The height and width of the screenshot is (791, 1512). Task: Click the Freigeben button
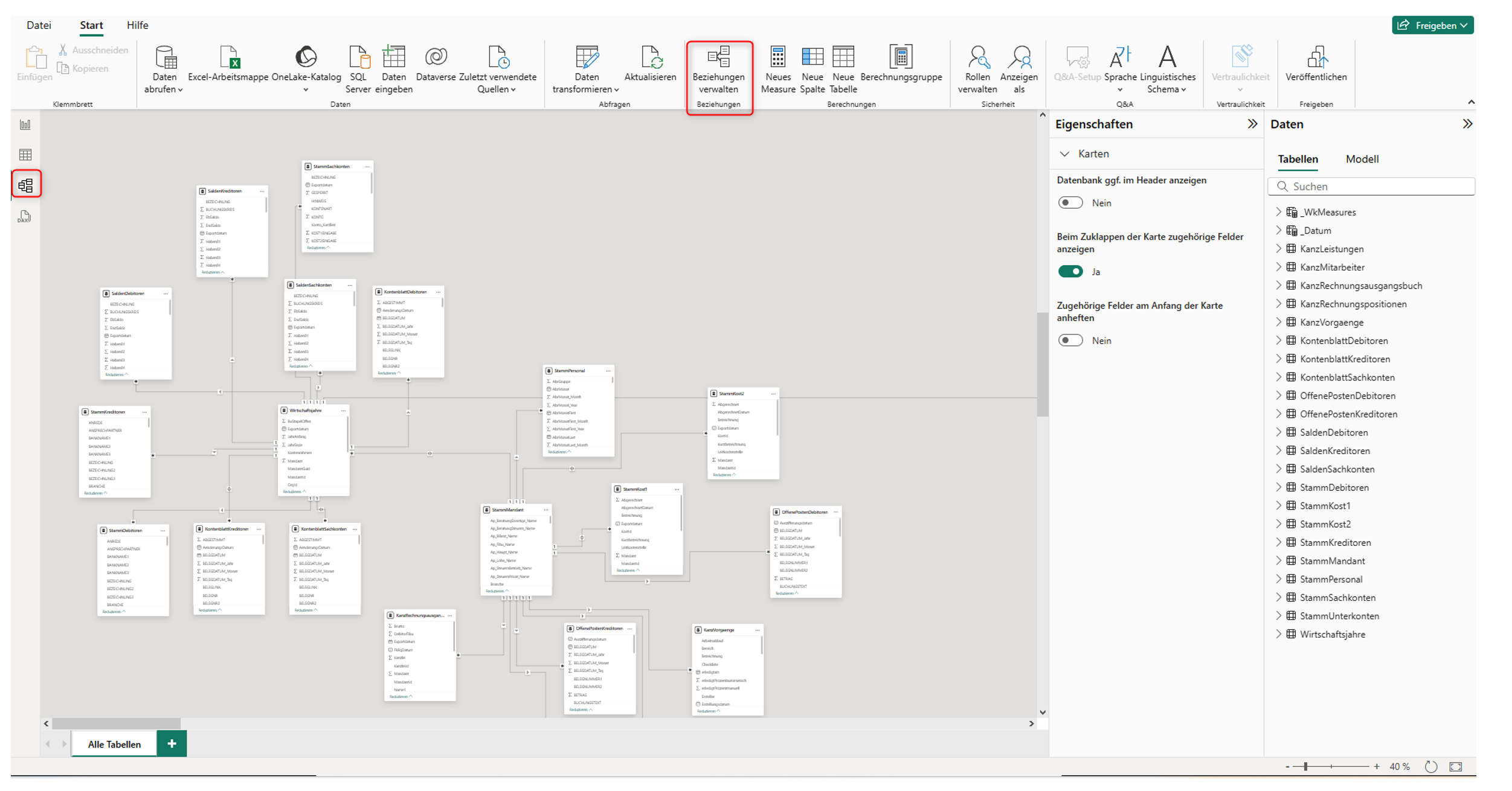[x=1433, y=25]
